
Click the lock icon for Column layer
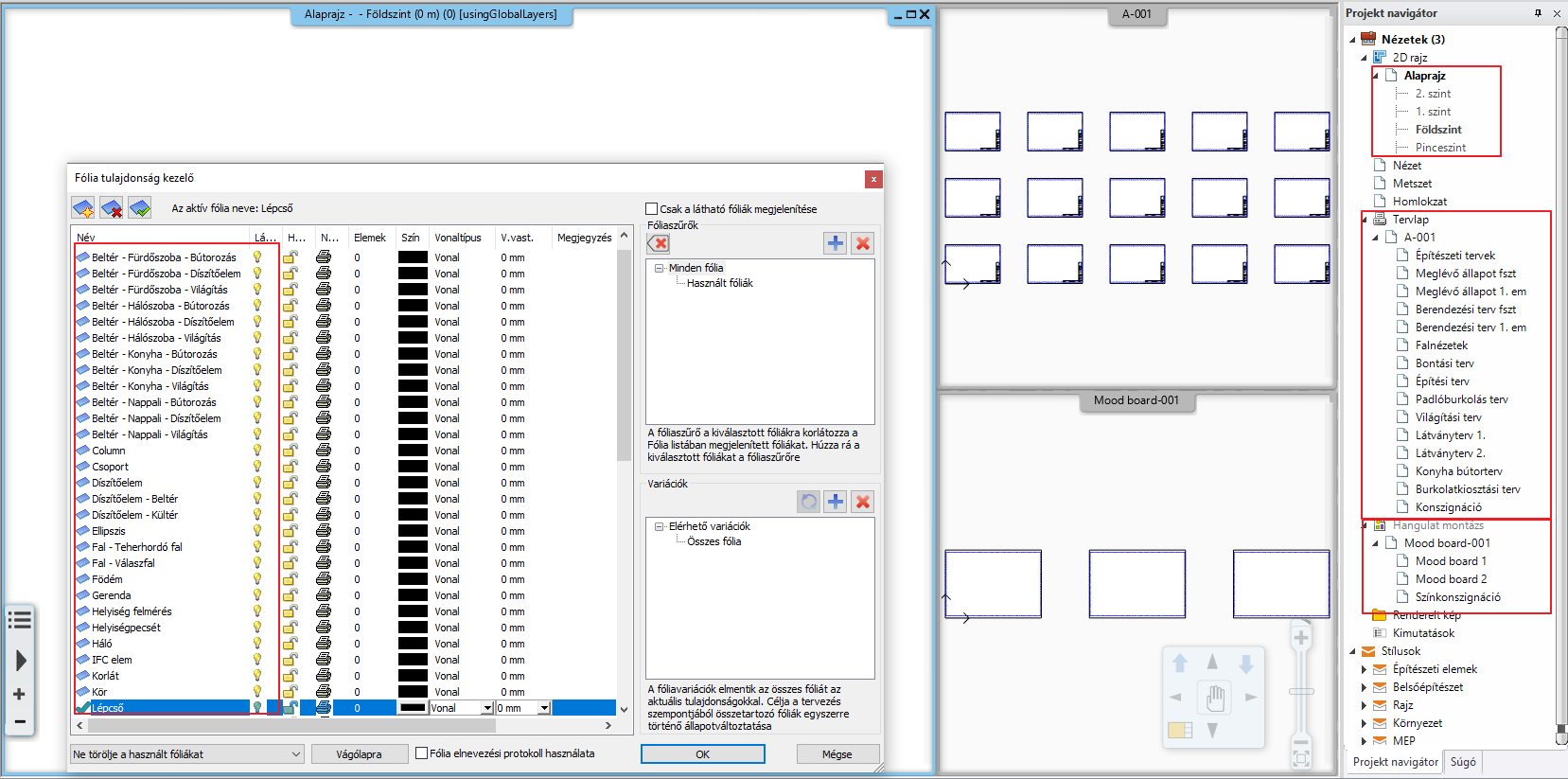tap(291, 451)
